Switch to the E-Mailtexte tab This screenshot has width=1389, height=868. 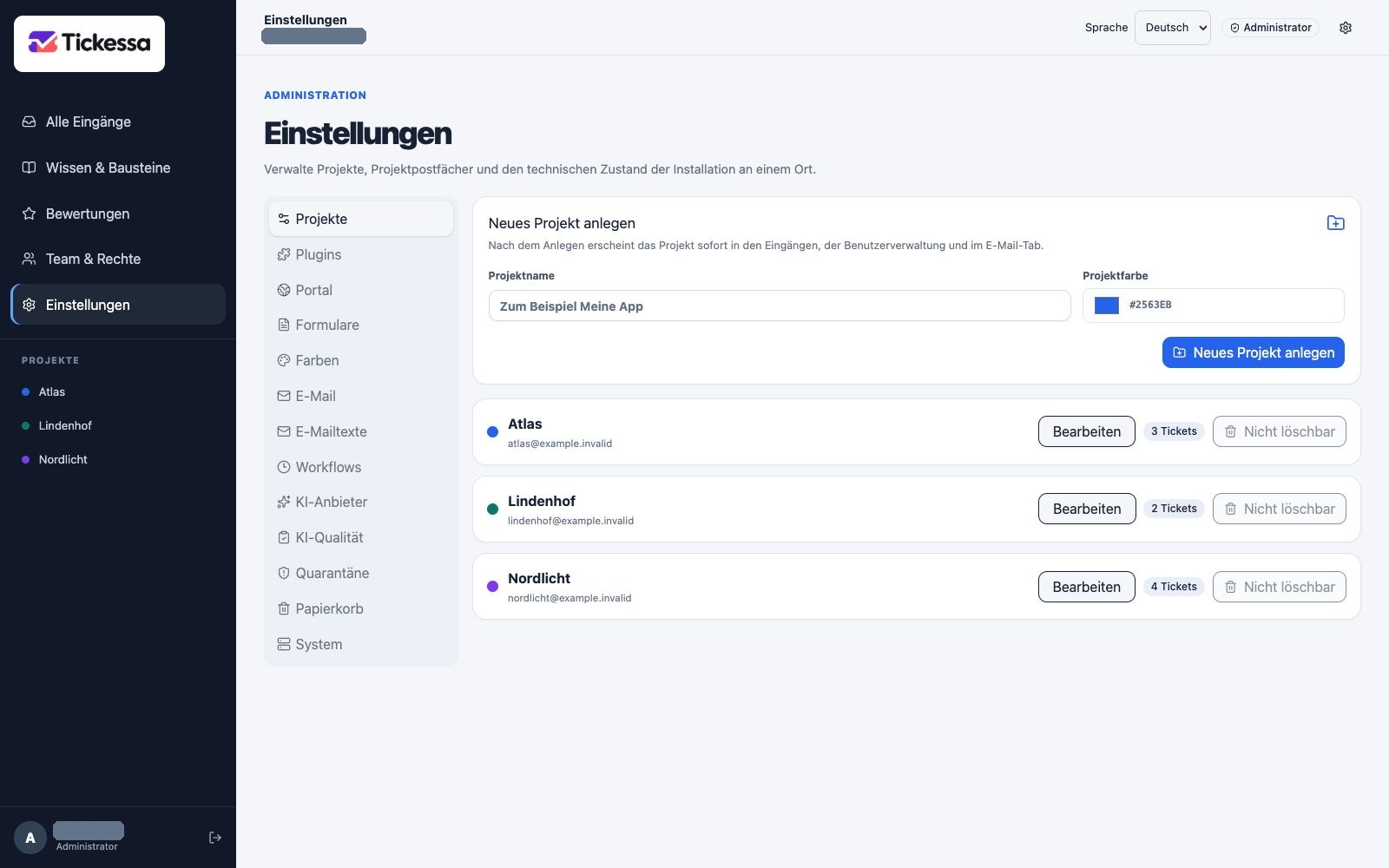pyautogui.click(x=361, y=431)
